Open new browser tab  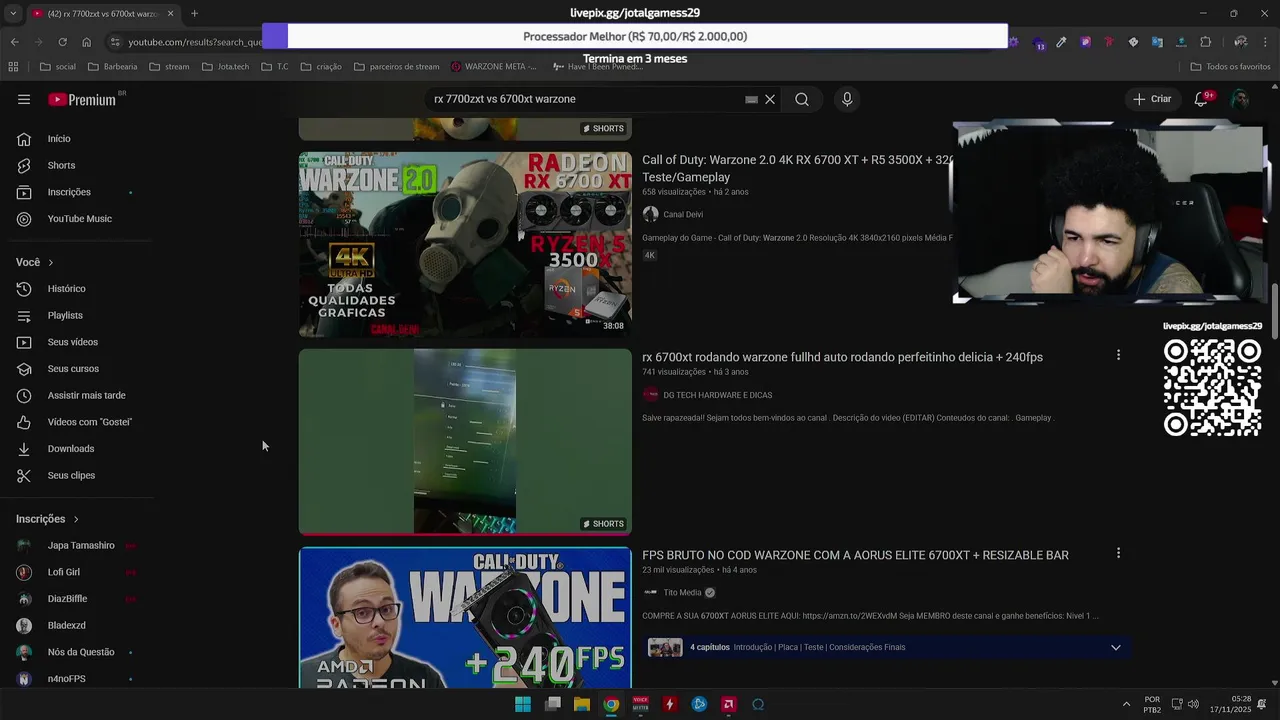(194, 13)
